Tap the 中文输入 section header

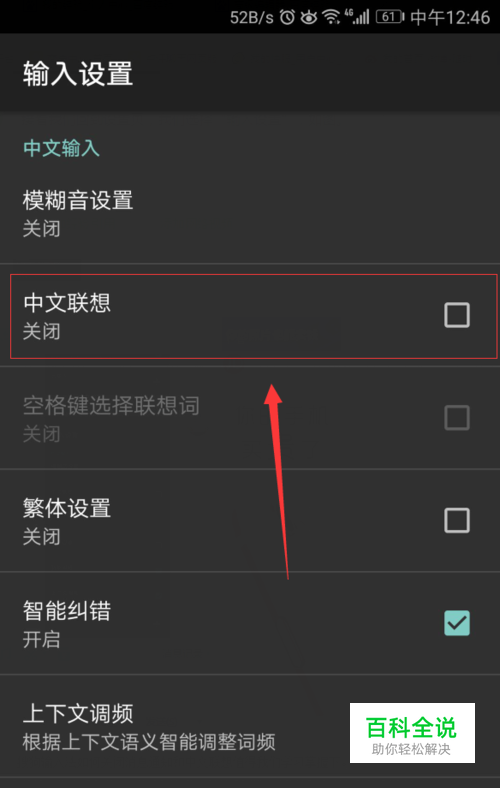pos(61,148)
